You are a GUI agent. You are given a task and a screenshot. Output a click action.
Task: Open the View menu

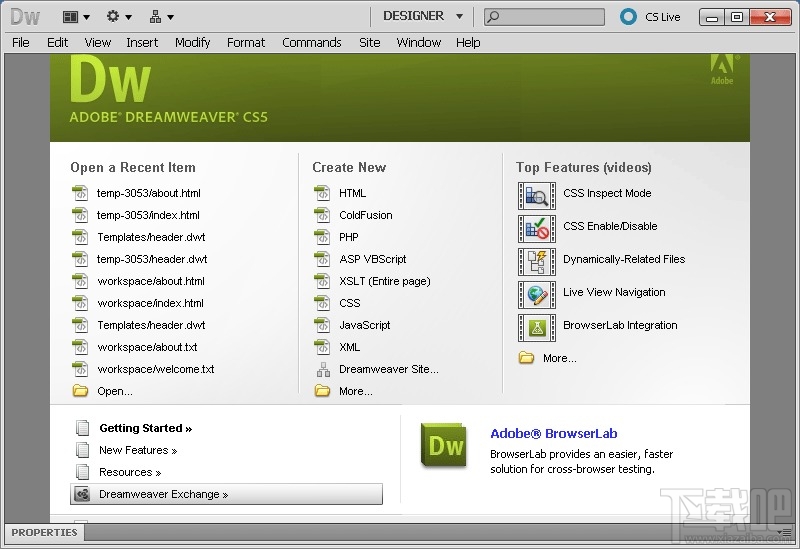tap(97, 42)
